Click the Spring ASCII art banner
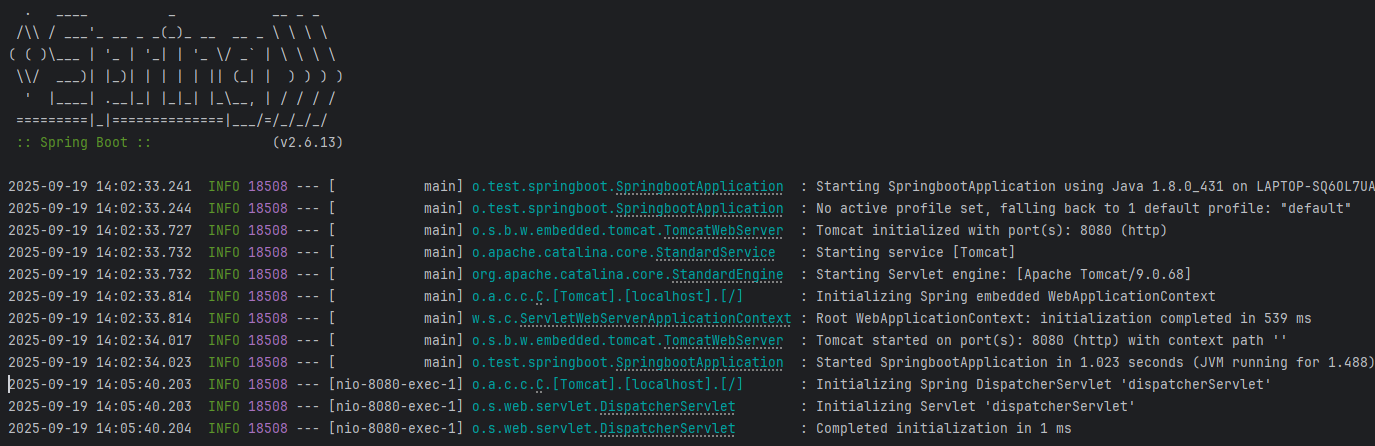This screenshot has height=446, width=1375. tap(176, 66)
